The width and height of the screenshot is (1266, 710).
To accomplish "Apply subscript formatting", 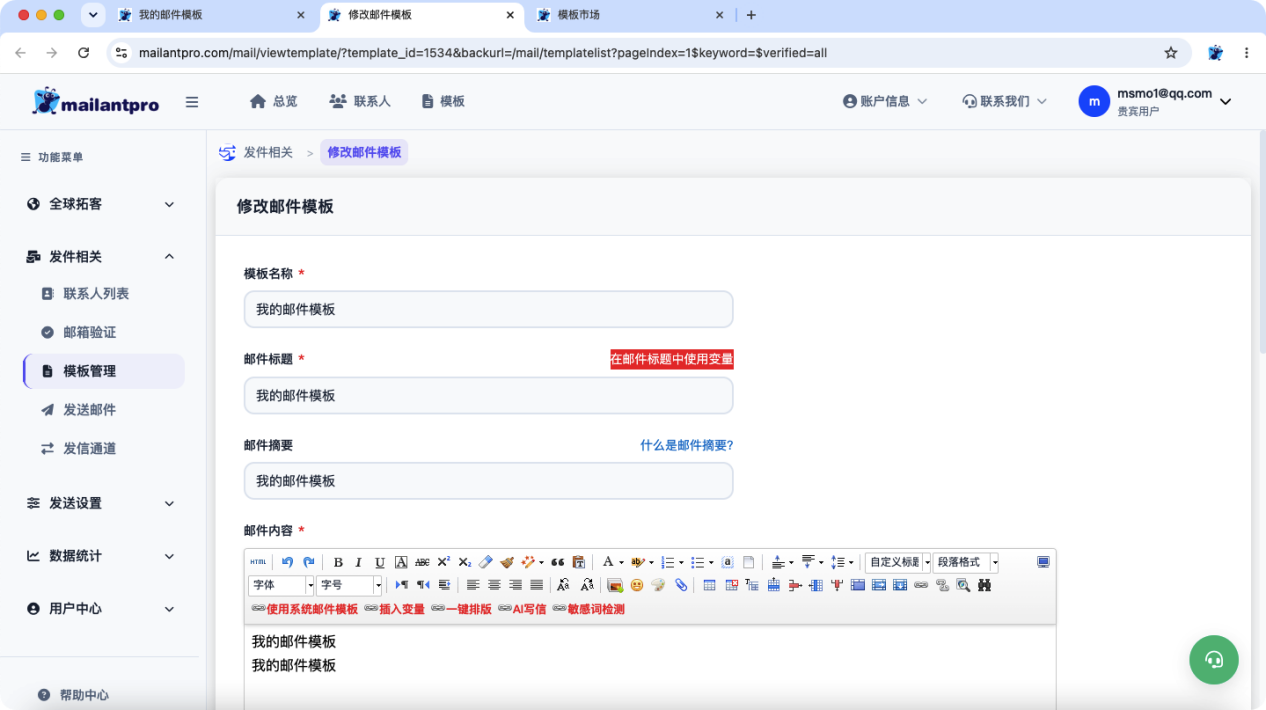I will [x=465, y=562].
